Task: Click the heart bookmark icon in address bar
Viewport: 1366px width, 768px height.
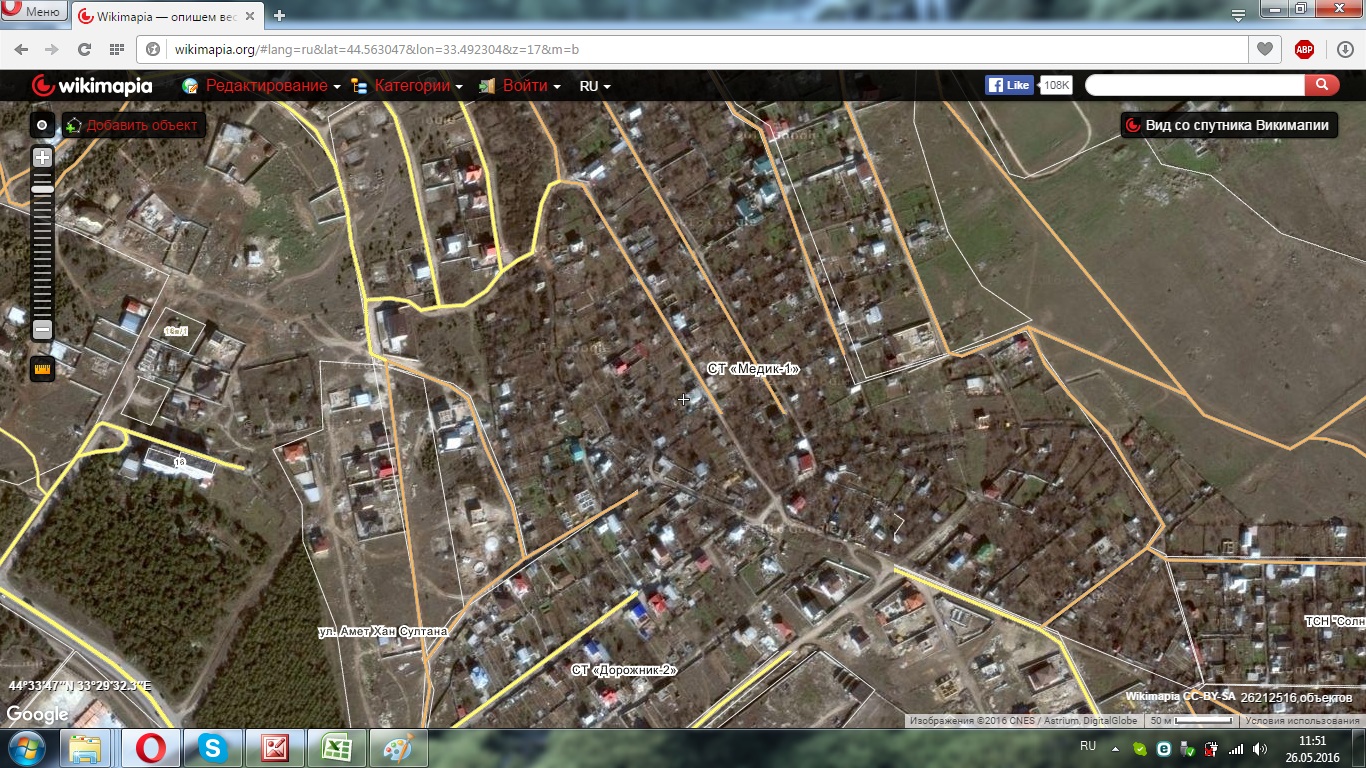Action: (x=1265, y=49)
